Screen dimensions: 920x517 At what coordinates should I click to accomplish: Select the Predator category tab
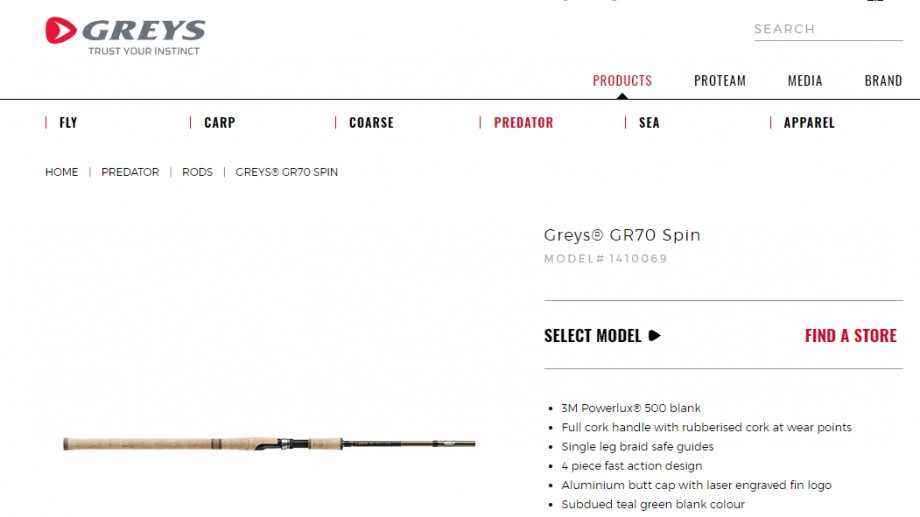[523, 123]
